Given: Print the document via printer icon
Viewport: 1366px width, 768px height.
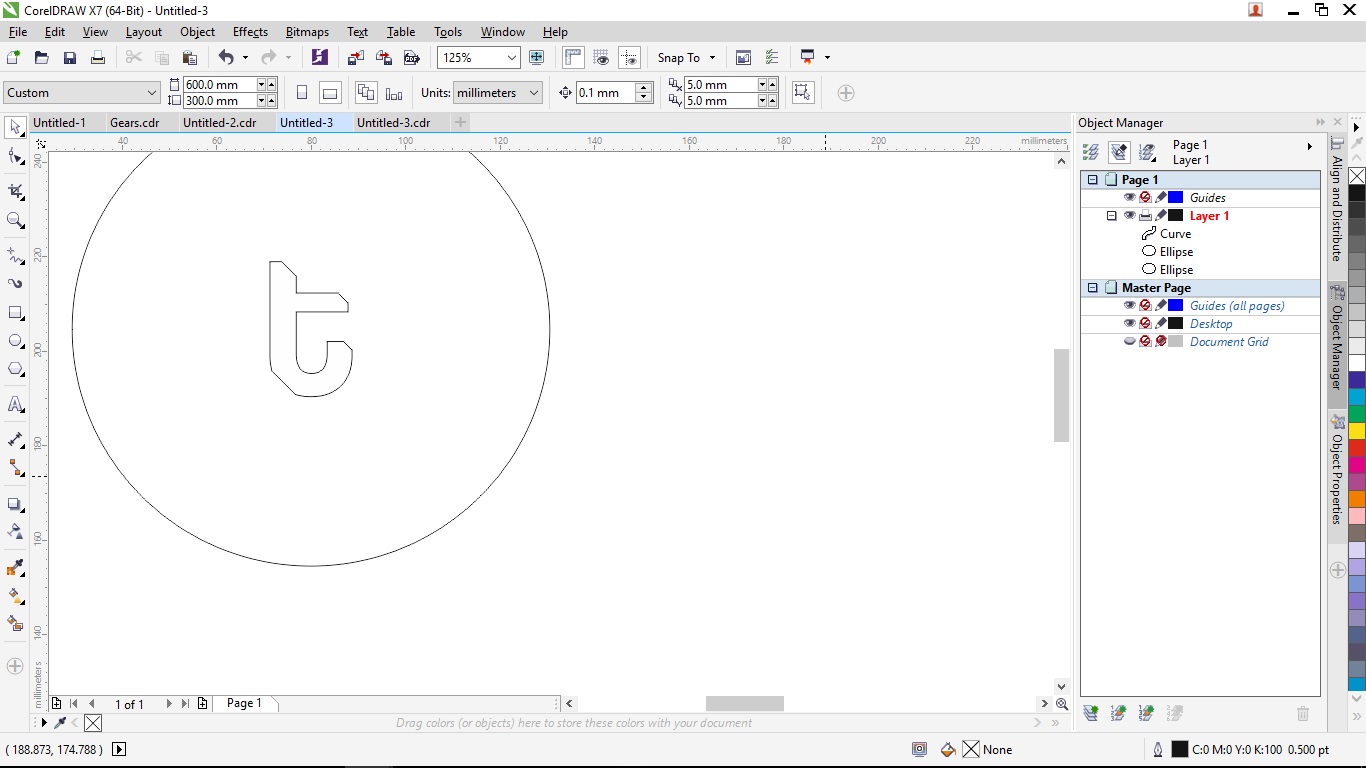Looking at the screenshot, I should pos(98,58).
